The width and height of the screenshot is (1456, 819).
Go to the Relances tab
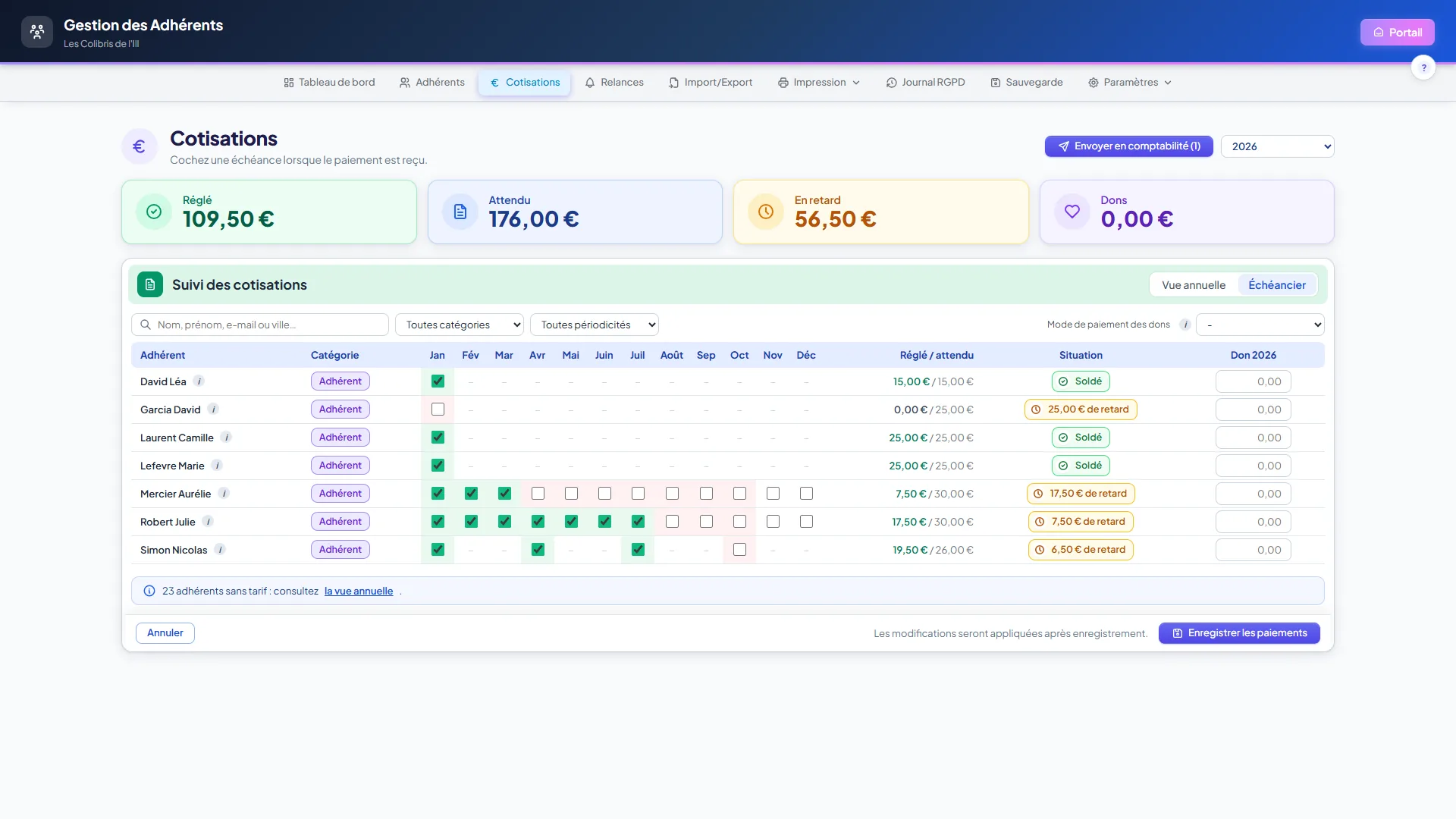(x=614, y=83)
